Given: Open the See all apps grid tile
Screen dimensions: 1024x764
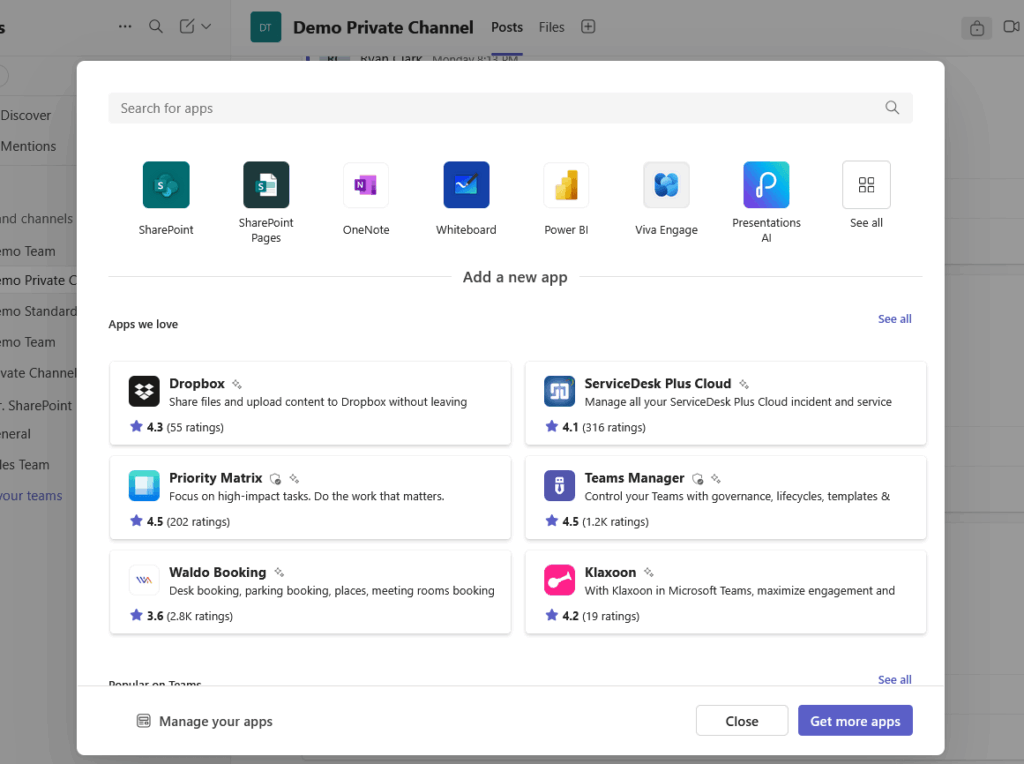Looking at the screenshot, I should point(866,185).
